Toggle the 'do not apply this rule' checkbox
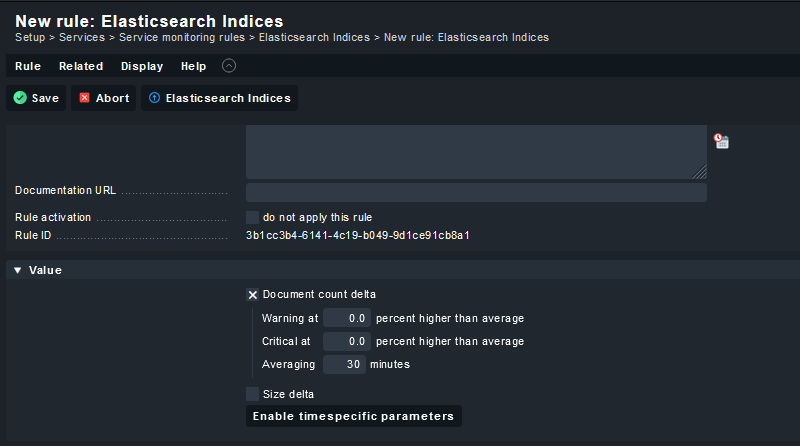 (252, 217)
